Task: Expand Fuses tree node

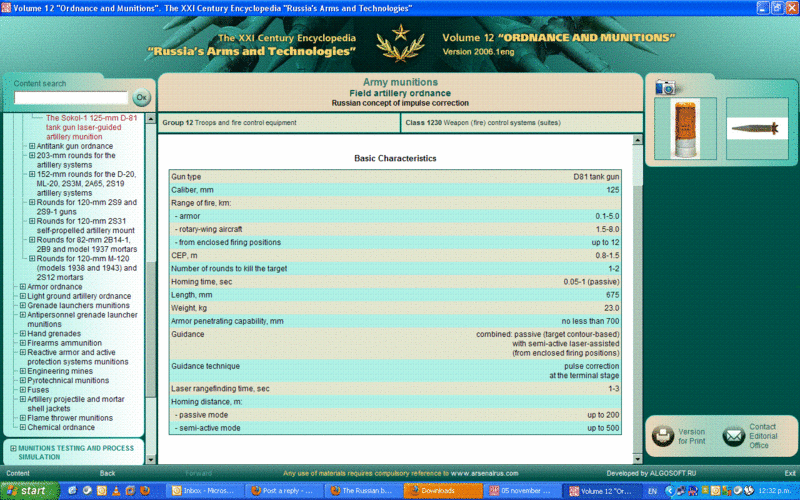Action: tap(22, 390)
